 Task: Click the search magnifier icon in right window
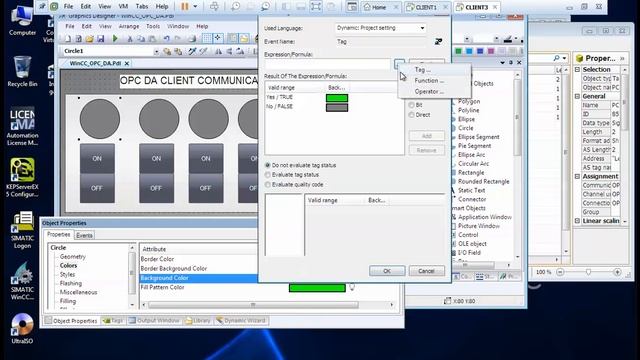pyautogui.click(x=556, y=58)
